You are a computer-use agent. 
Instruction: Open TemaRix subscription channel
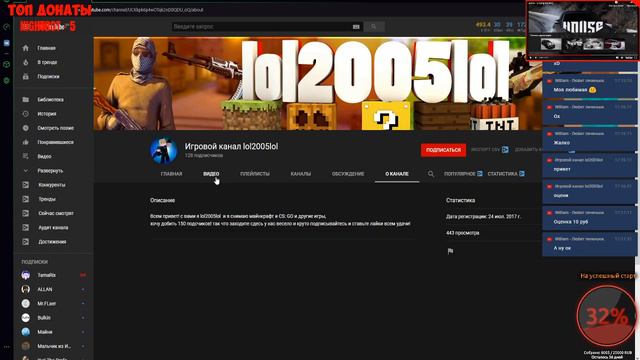[x=47, y=276]
